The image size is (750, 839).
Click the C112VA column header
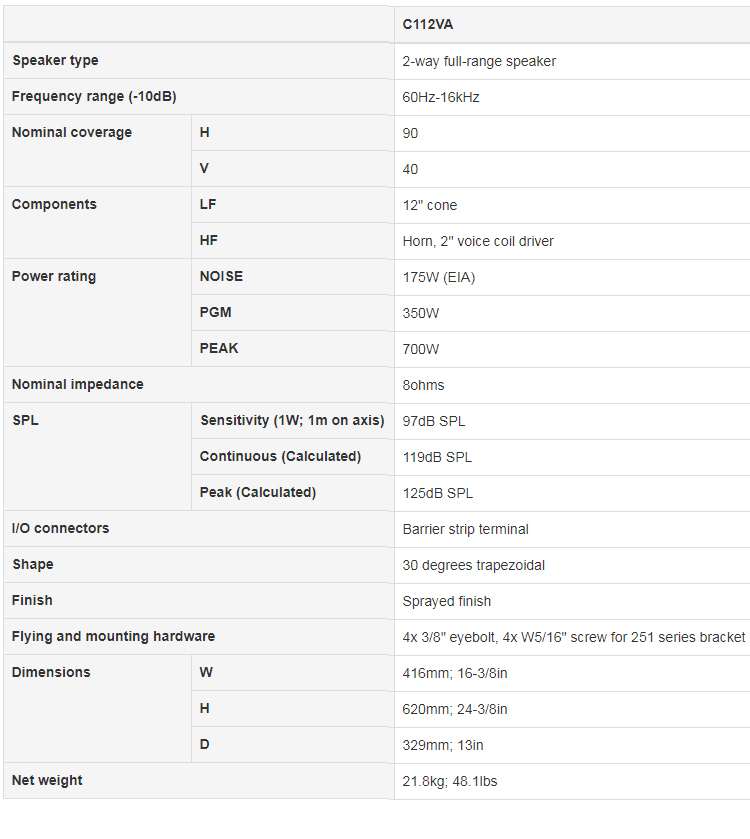coord(427,25)
